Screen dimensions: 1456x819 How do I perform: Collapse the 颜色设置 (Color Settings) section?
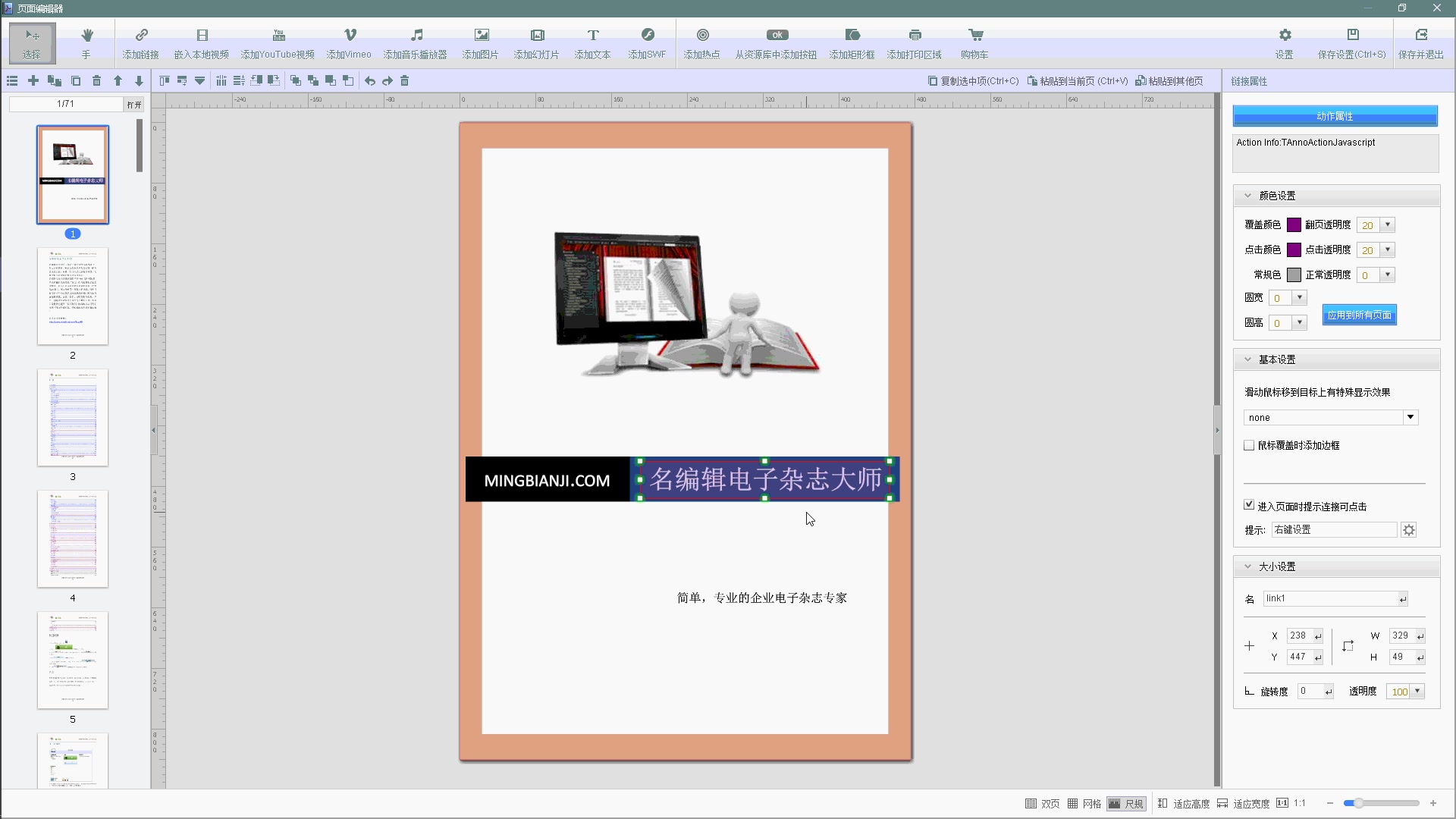[1247, 196]
